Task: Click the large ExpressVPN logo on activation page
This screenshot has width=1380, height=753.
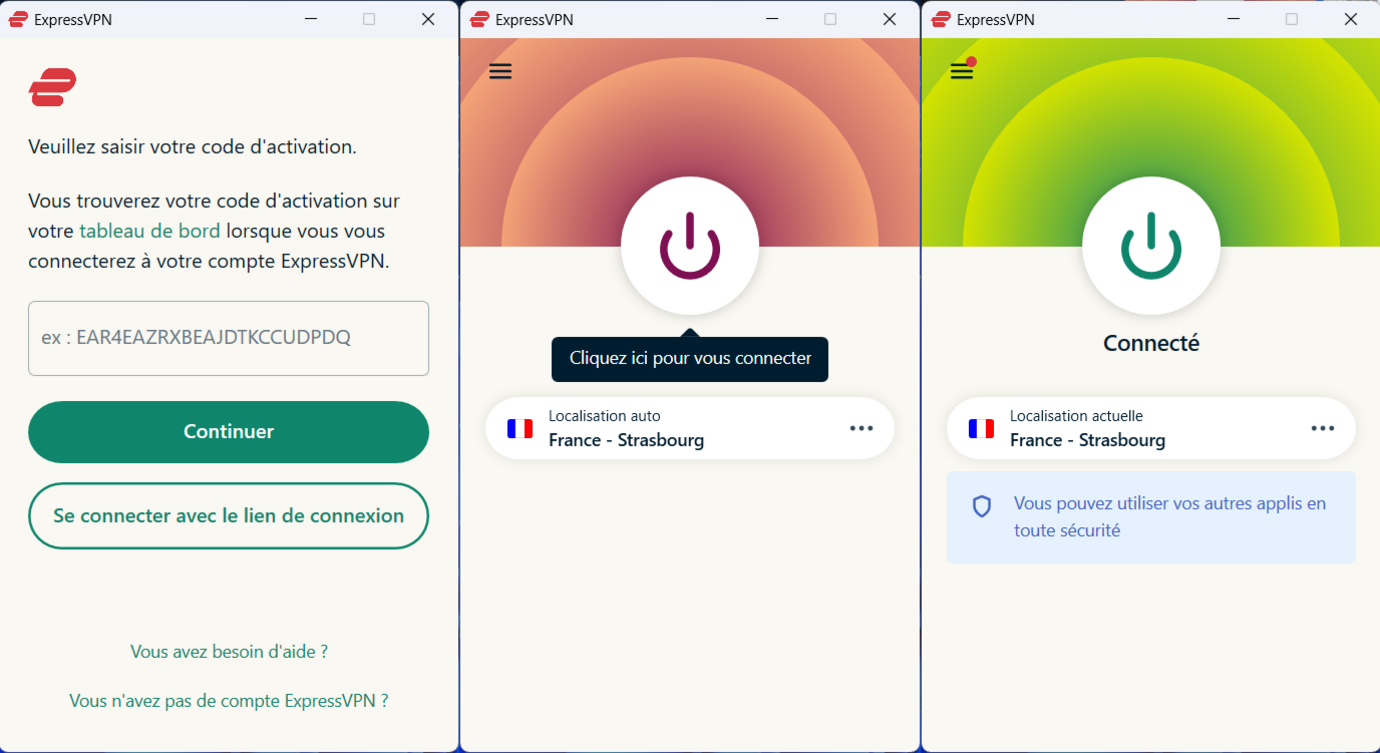Action: (x=52, y=88)
